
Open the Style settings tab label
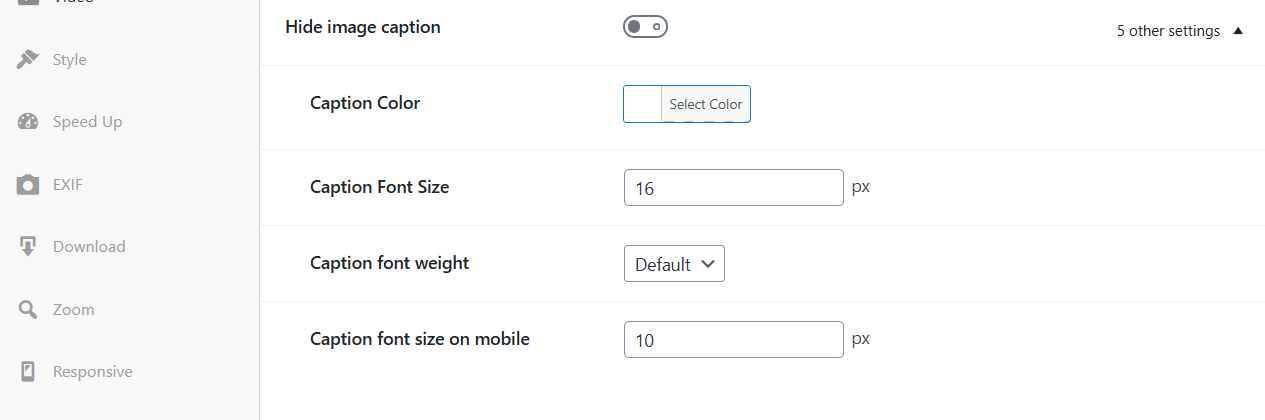coord(70,60)
